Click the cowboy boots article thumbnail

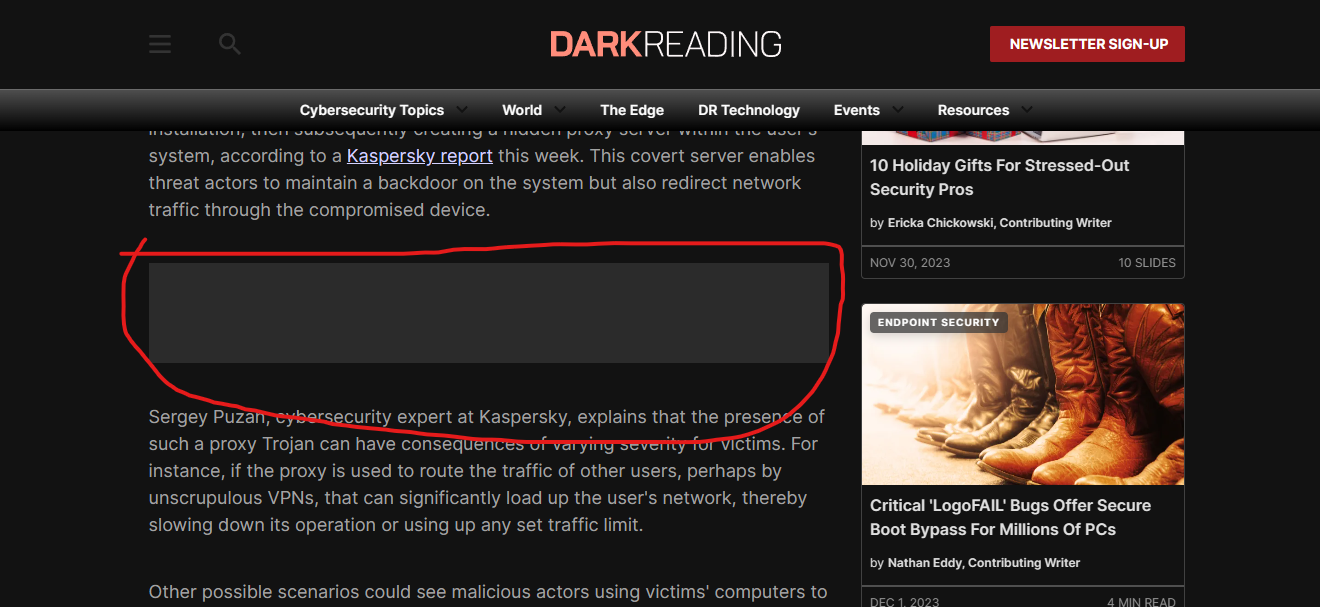coord(1022,394)
